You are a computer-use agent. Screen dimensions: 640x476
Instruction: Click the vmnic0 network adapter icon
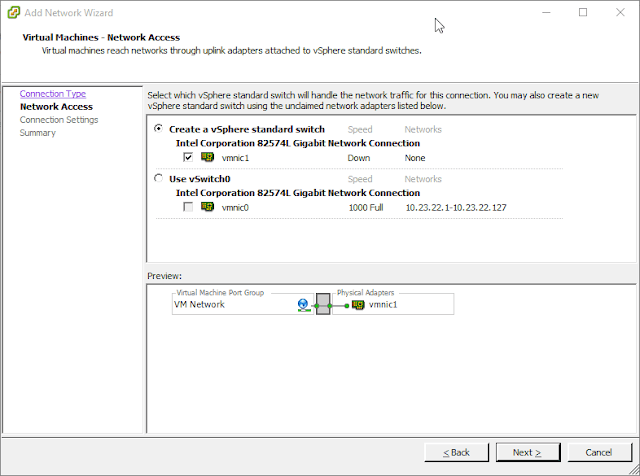pos(207,207)
